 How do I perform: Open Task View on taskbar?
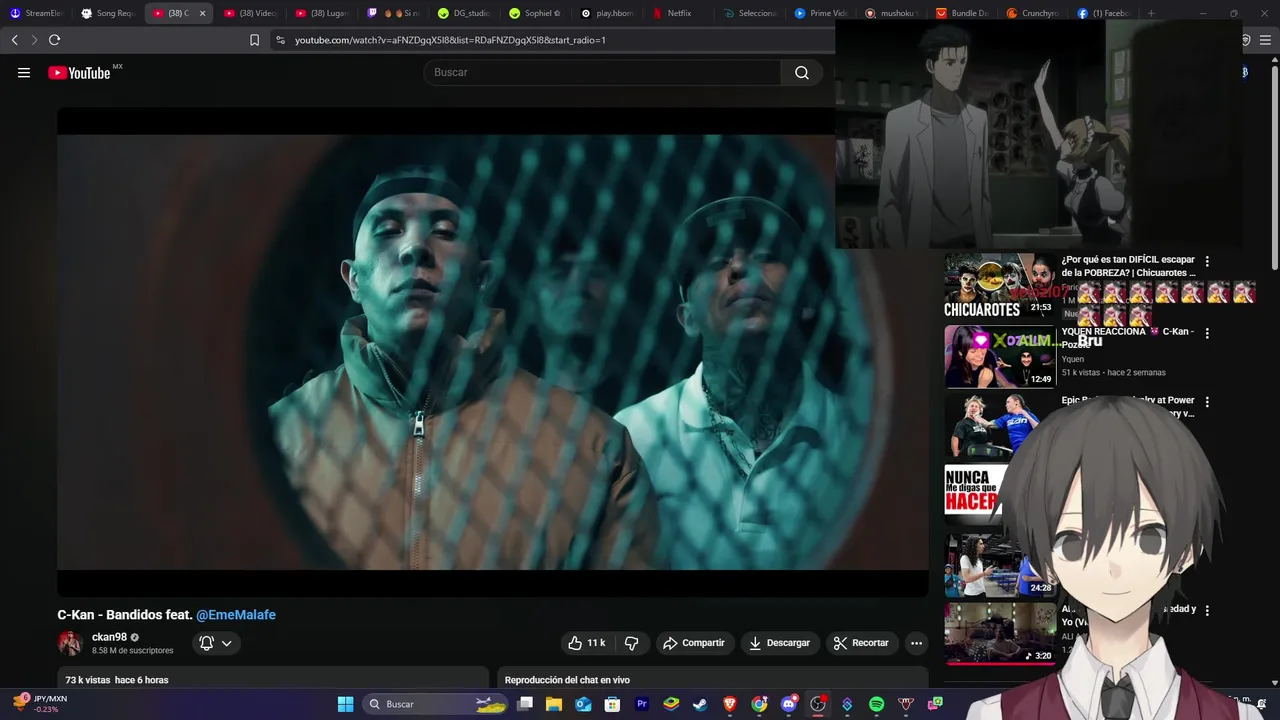point(525,704)
